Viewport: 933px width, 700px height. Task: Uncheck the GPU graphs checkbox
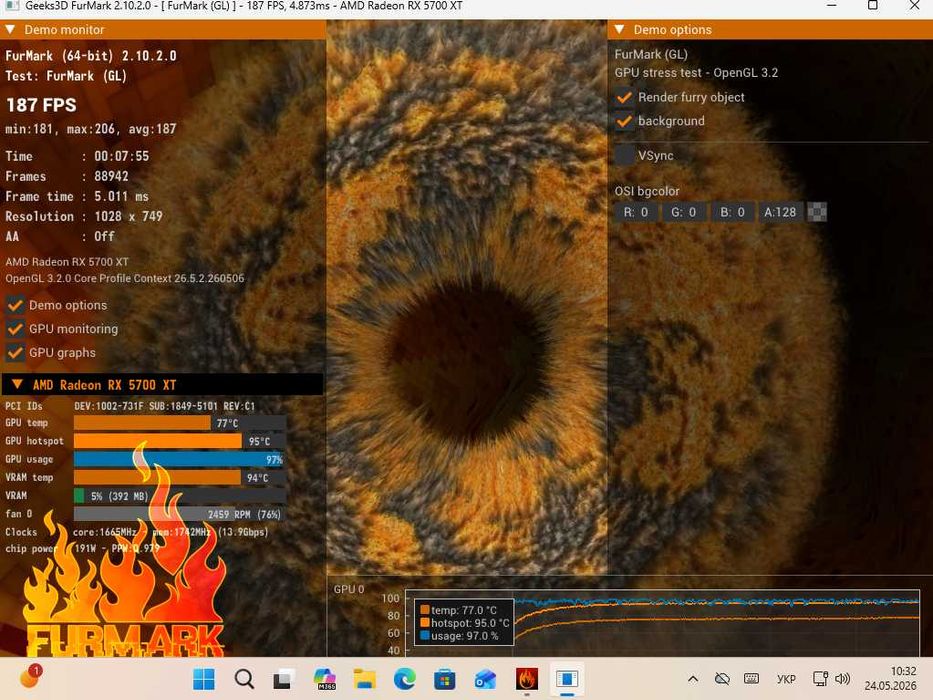[x=15, y=352]
